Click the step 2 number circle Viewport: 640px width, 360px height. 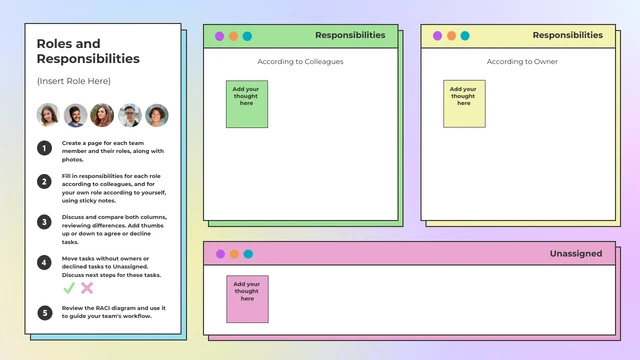point(44,181)
